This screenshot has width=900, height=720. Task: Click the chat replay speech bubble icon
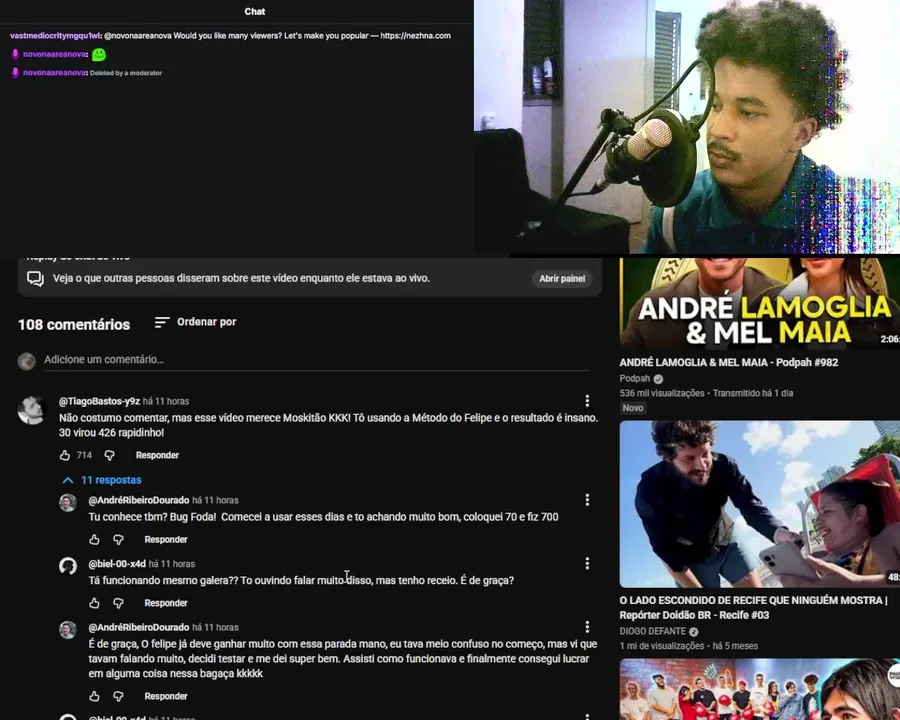(x=36, y=278)
